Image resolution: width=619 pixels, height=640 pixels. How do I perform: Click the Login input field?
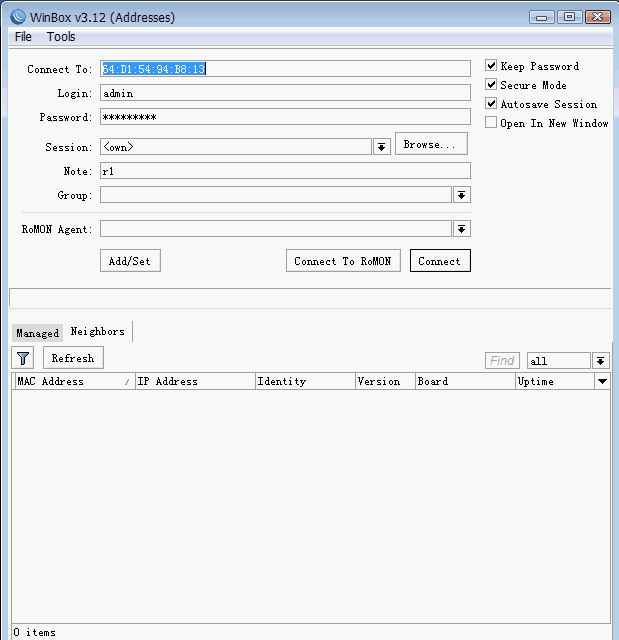click(x=284, y=93)
